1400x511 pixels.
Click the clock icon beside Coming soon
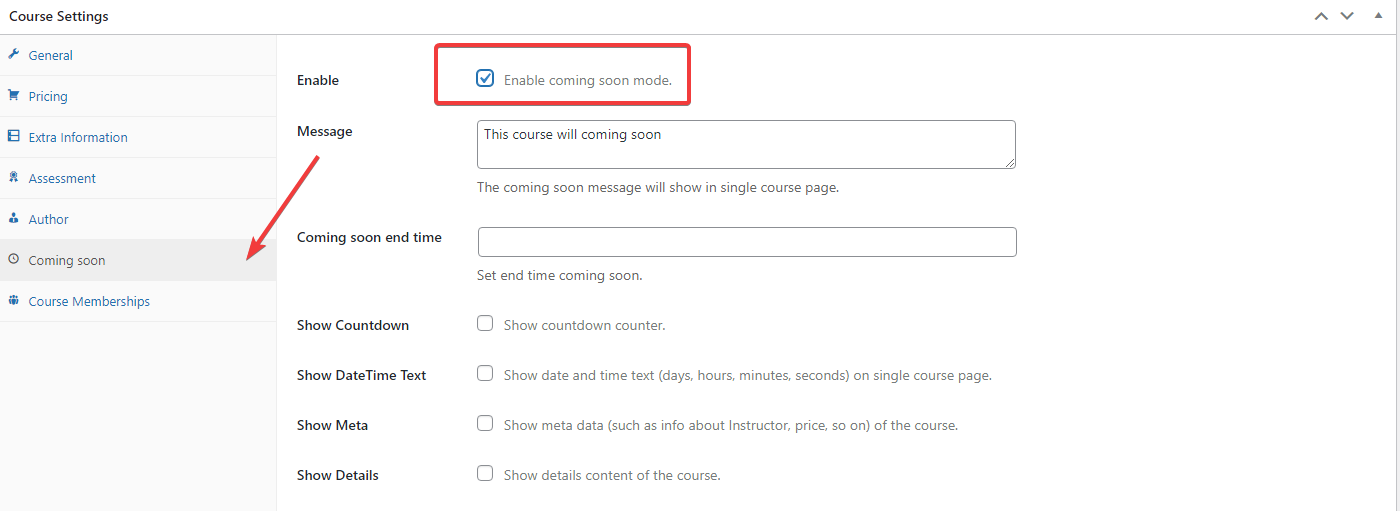[13, 259]
